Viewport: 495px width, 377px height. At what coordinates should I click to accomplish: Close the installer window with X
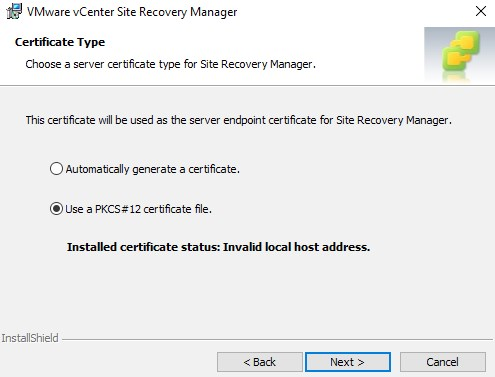[x=481, y=11]
